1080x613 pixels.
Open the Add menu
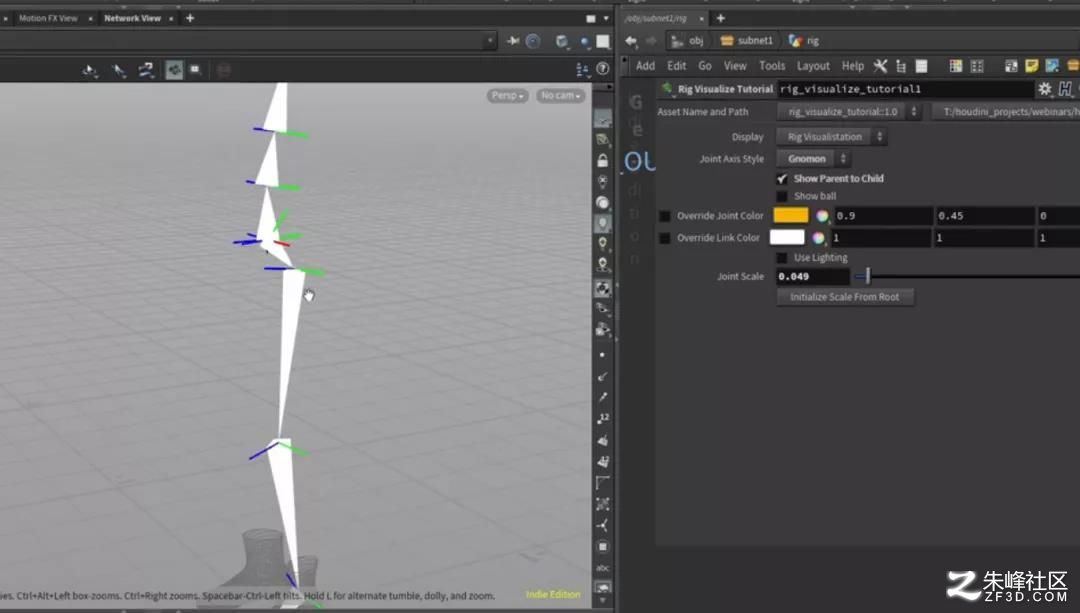coord(645,66)
